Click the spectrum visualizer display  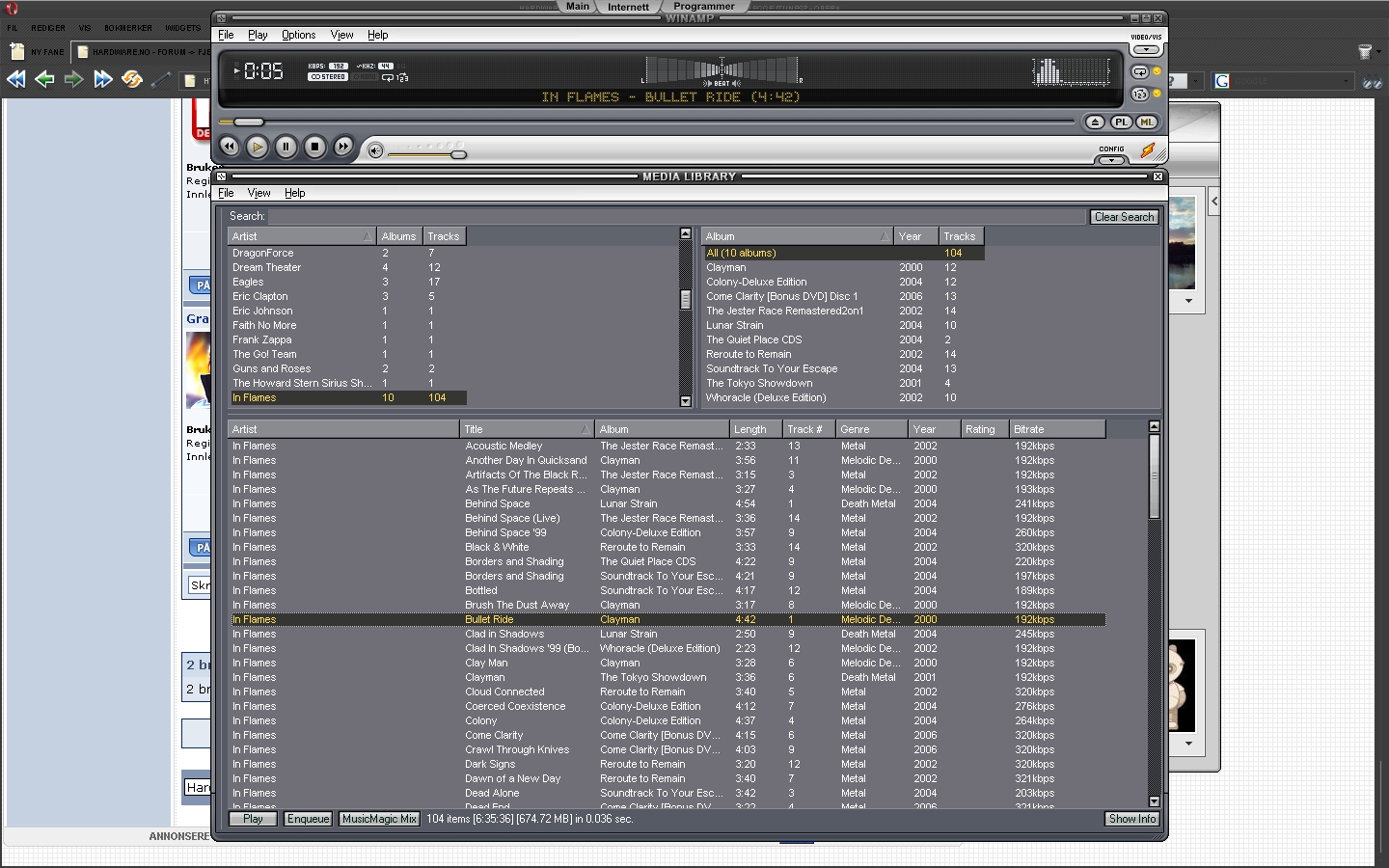(1071, 70)
